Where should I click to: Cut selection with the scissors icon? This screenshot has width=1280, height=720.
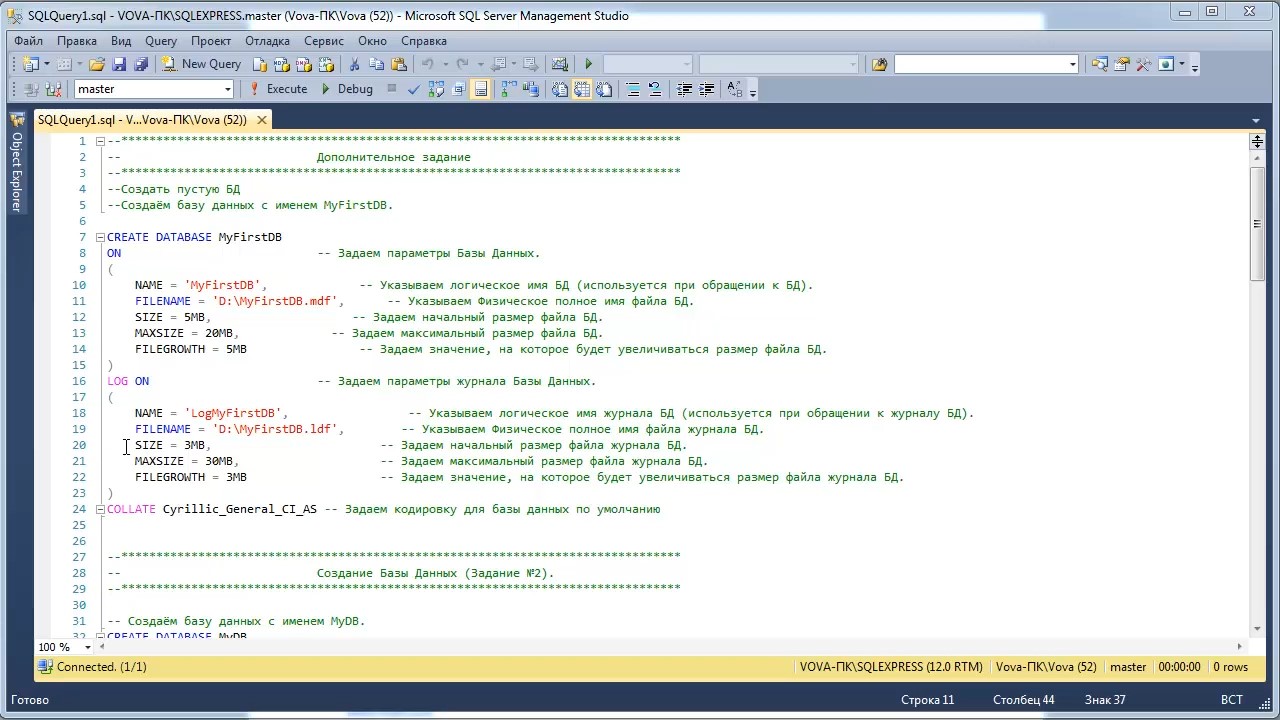point(354,64)
